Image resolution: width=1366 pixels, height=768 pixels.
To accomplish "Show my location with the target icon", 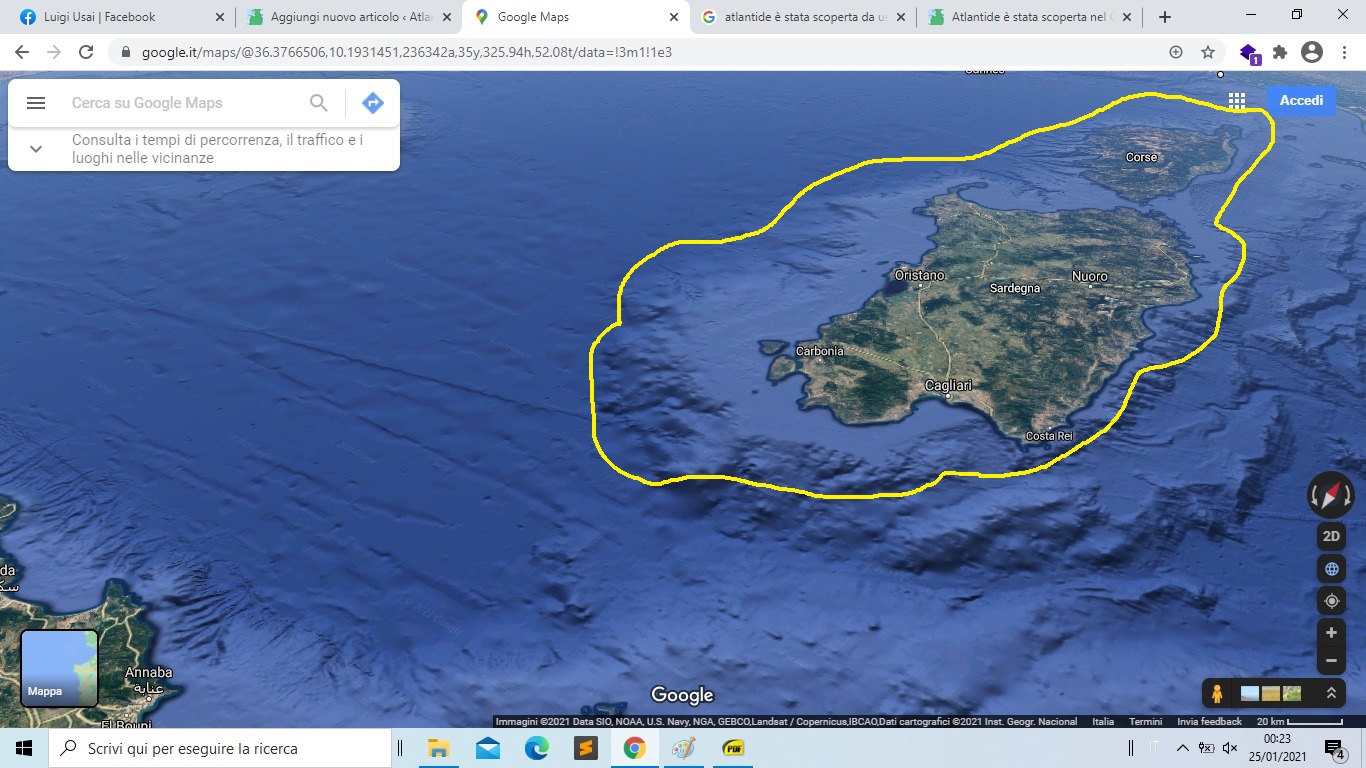I will [1331, 601].
